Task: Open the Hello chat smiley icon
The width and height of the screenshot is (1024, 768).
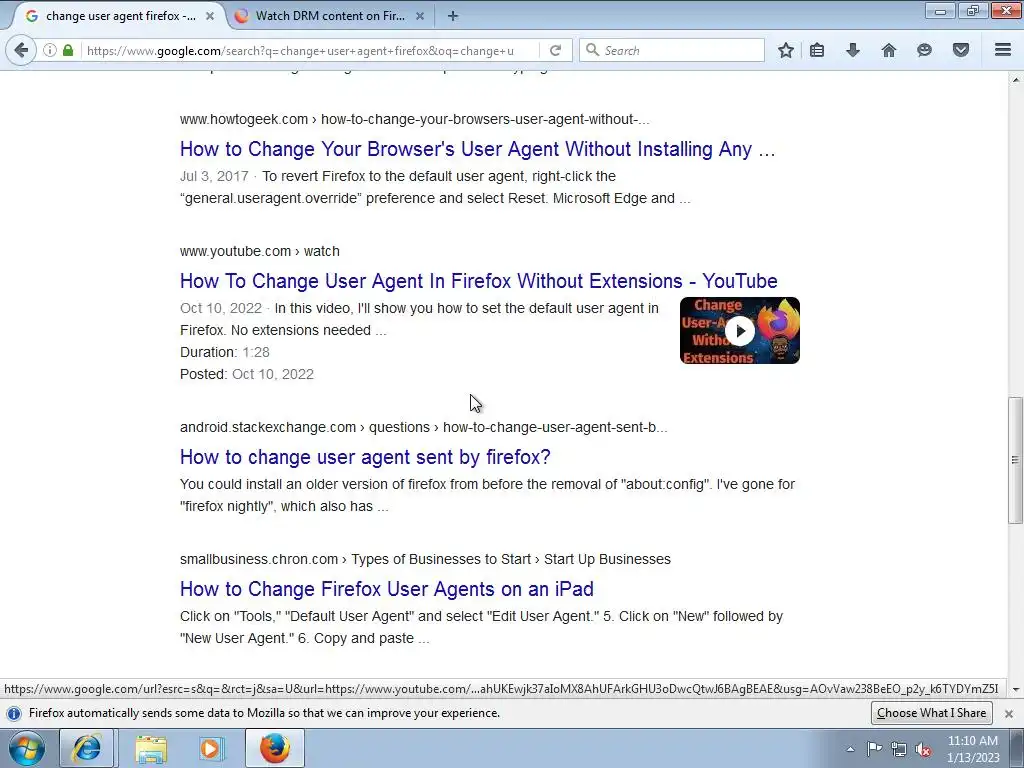Action: tap(924, 50)
